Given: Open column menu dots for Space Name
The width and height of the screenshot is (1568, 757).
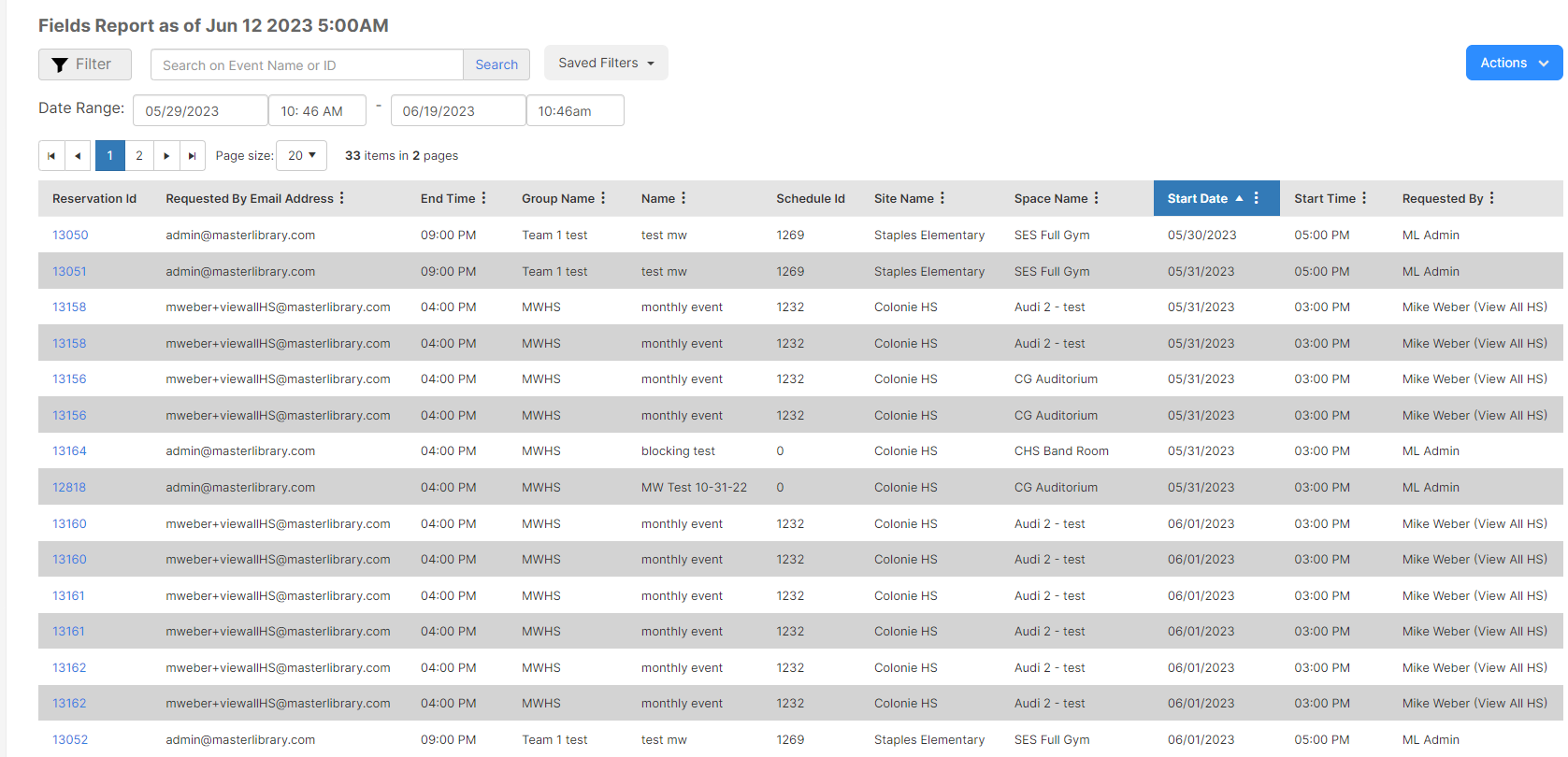Looking at the screenshot, I should click(x=1097, y=198).
